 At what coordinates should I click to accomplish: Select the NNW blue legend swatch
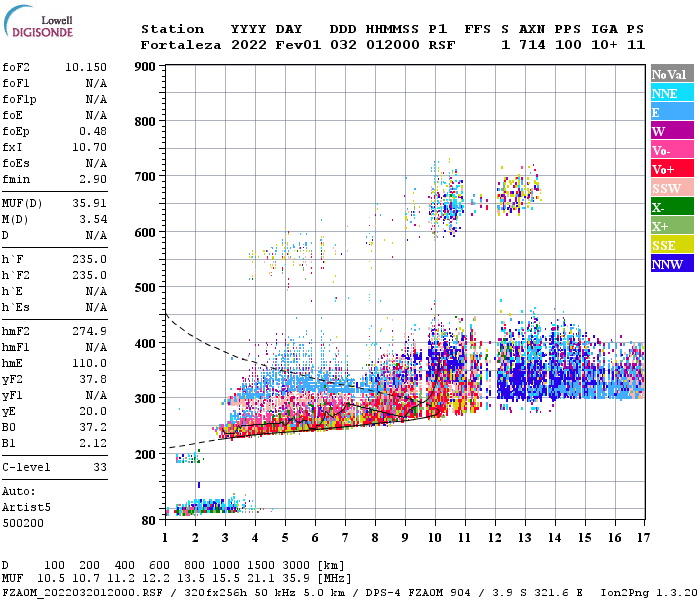(672, 263)
